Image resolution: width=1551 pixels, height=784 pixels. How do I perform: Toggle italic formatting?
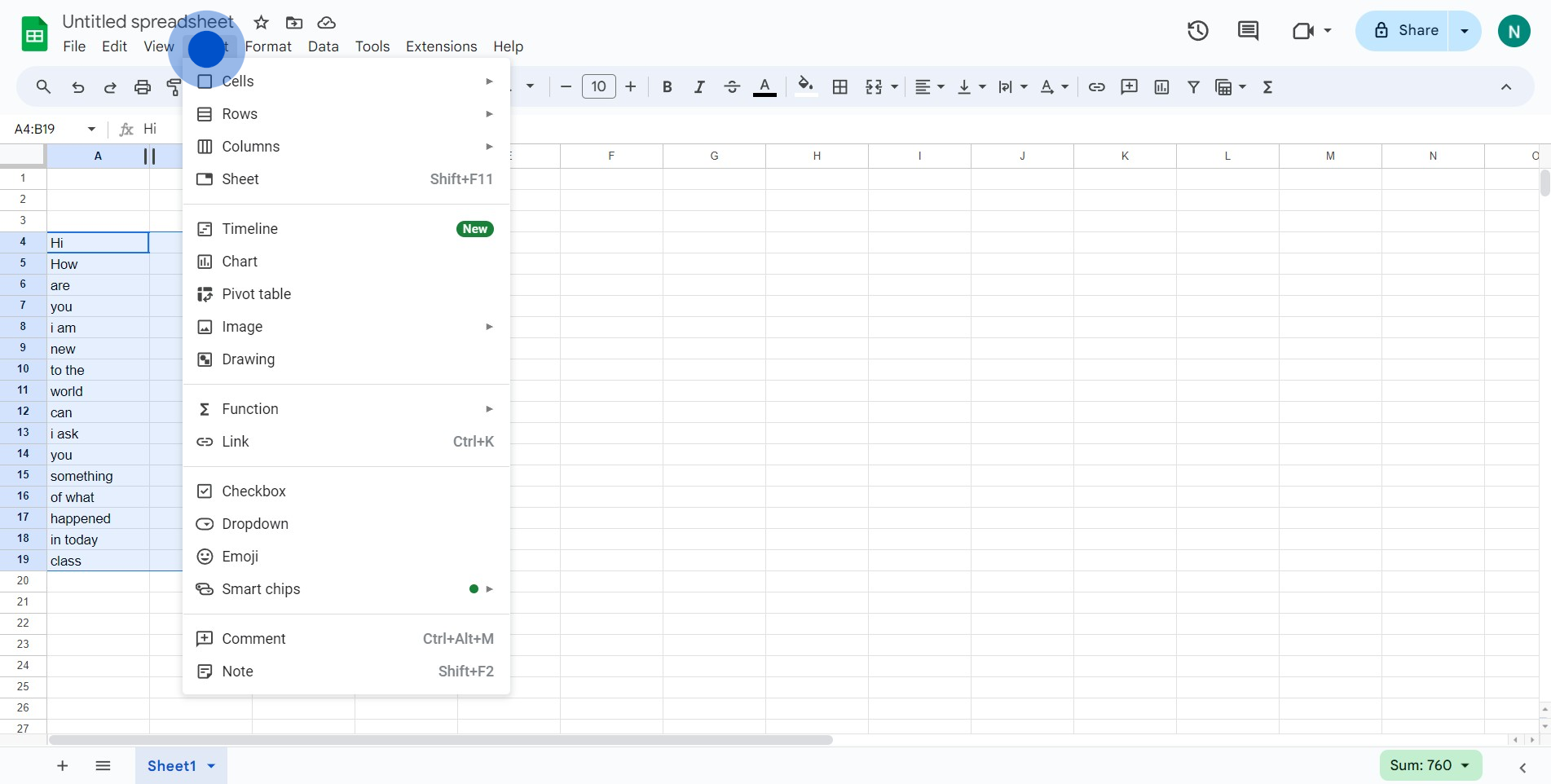click(698, 87)
